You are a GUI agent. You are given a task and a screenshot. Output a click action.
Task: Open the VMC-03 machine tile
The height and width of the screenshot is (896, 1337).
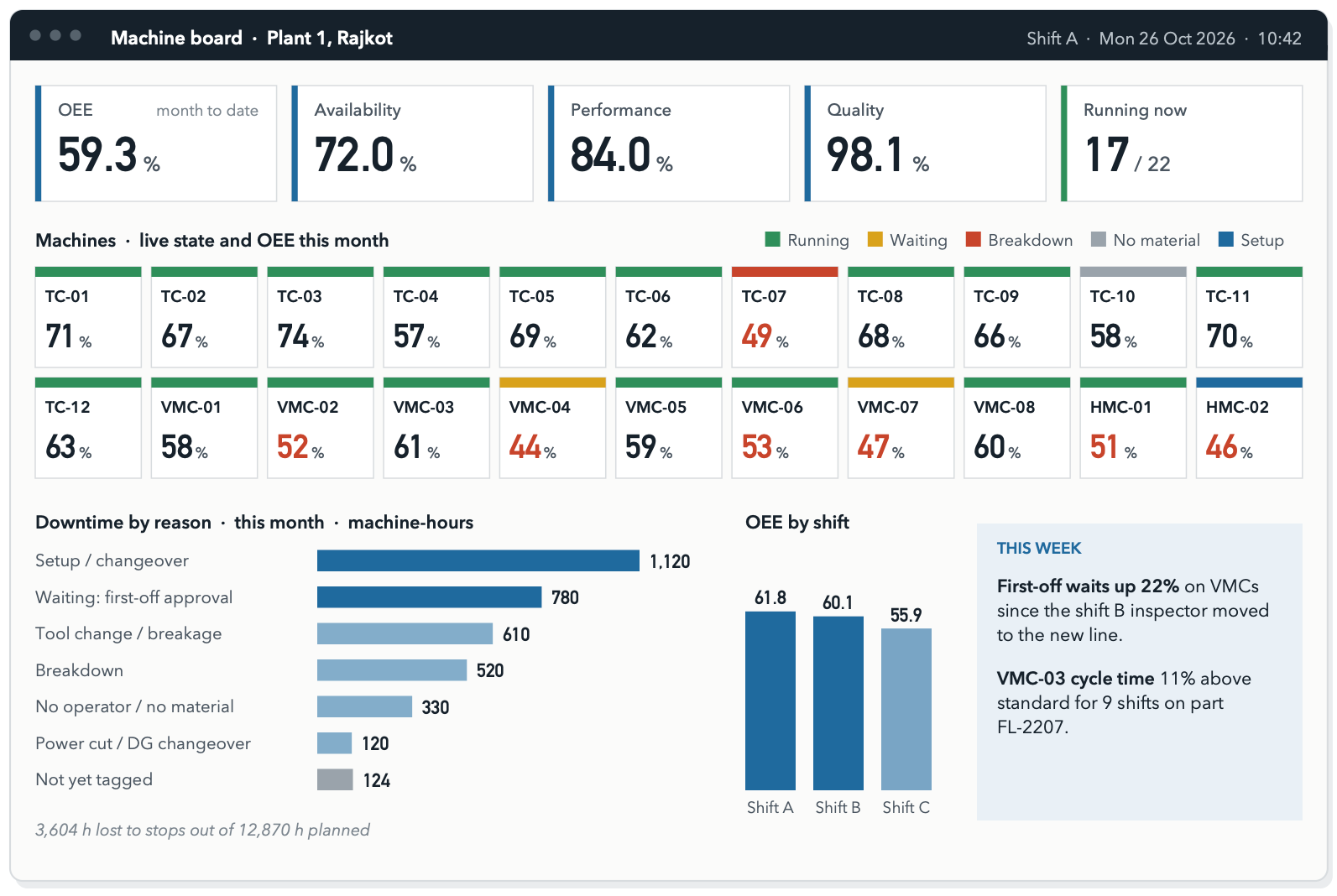point(436,428)
